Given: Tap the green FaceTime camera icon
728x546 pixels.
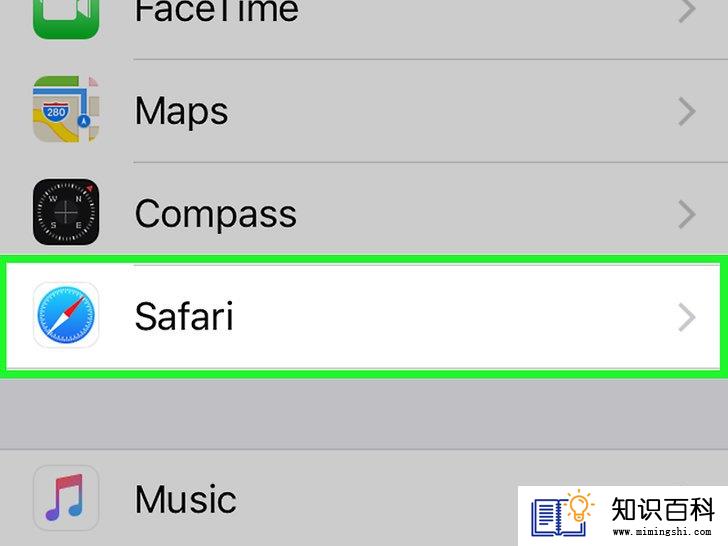Looking at the screenshot, I should (x=66, y=19).
